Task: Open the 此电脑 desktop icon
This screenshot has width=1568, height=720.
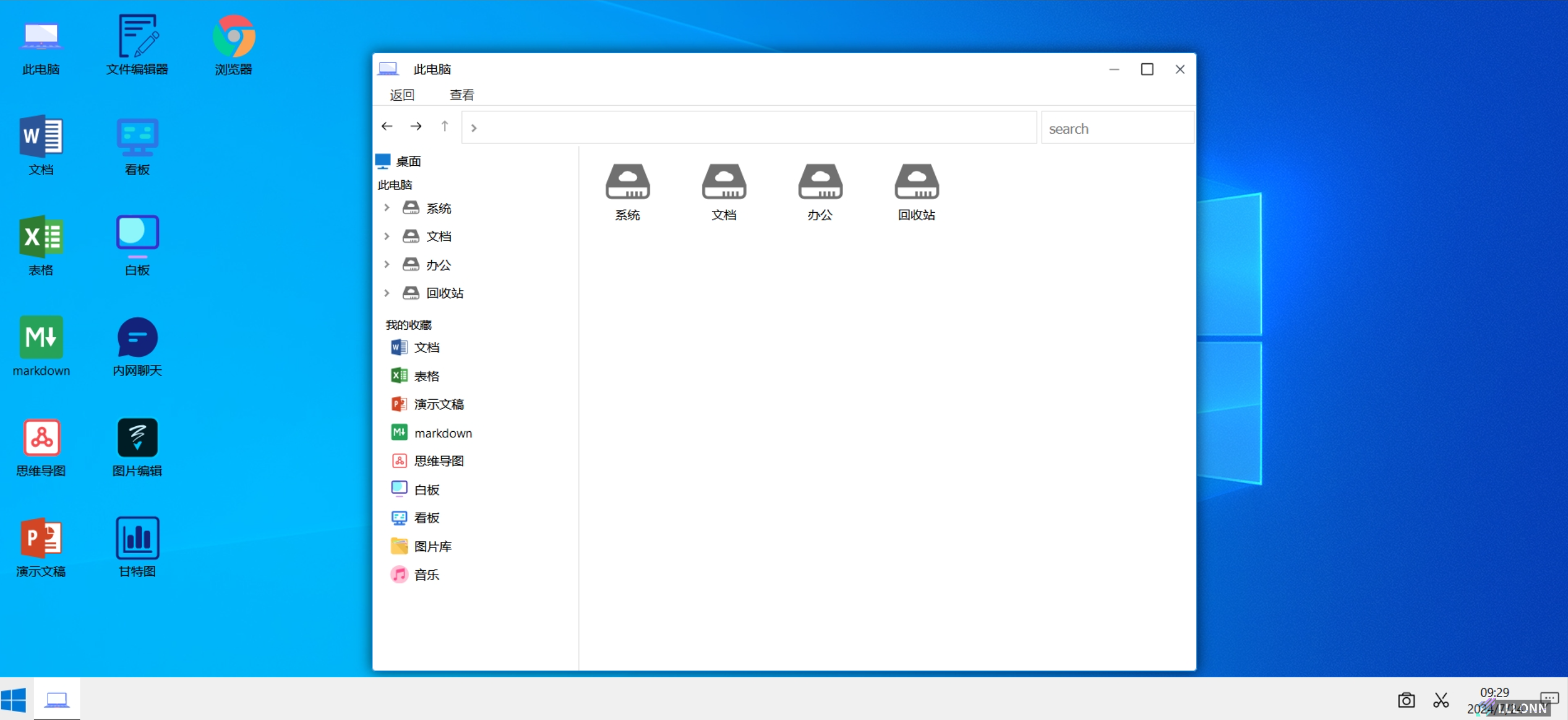Action: click(41, 46)
